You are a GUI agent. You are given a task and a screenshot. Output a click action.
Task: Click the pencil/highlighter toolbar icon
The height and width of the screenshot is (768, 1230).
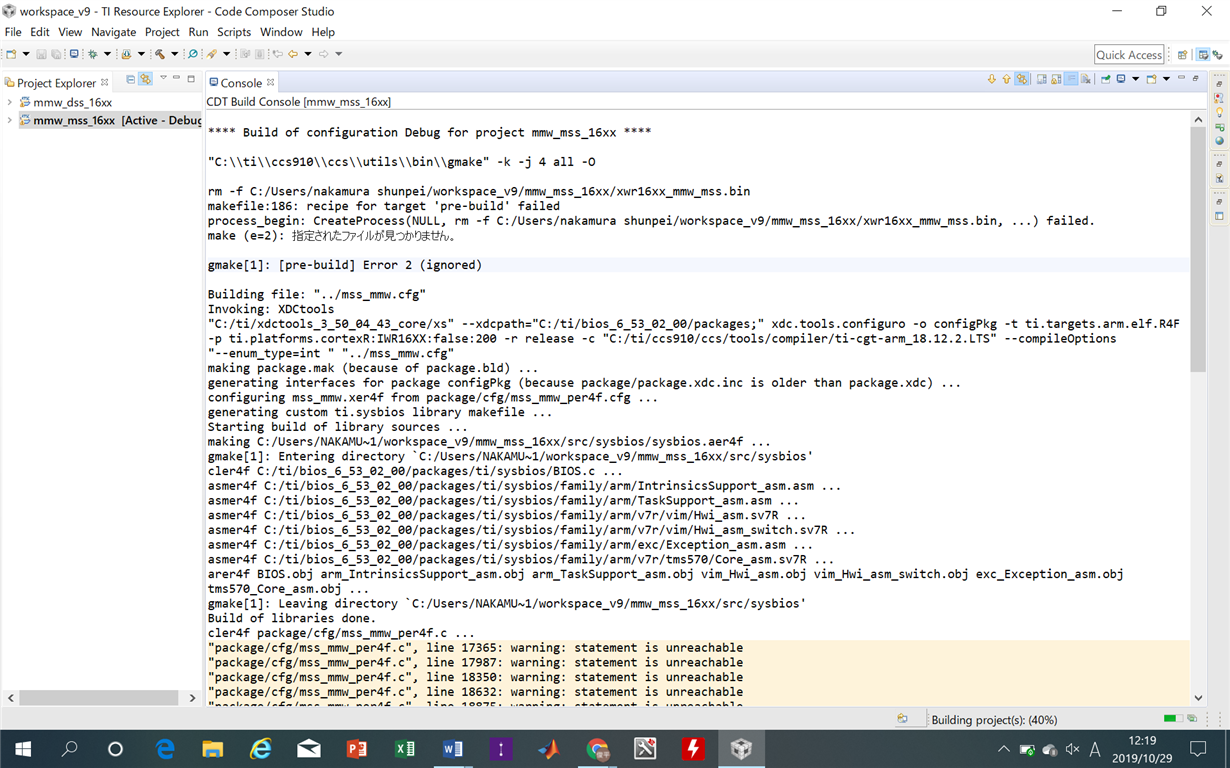pyautogui.click(x=211, y=54)
